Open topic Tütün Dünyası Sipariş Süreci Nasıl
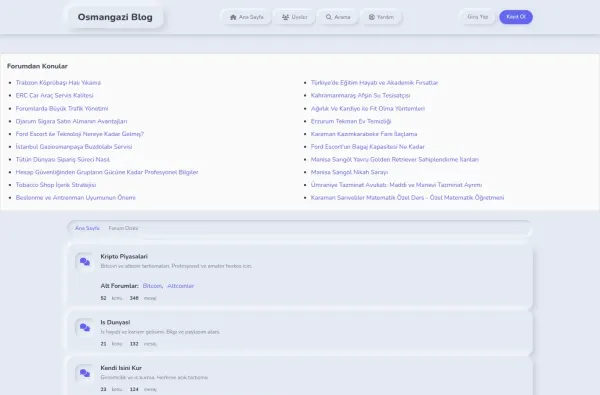The width and height of the screenshot is (600, 395). 62,160
